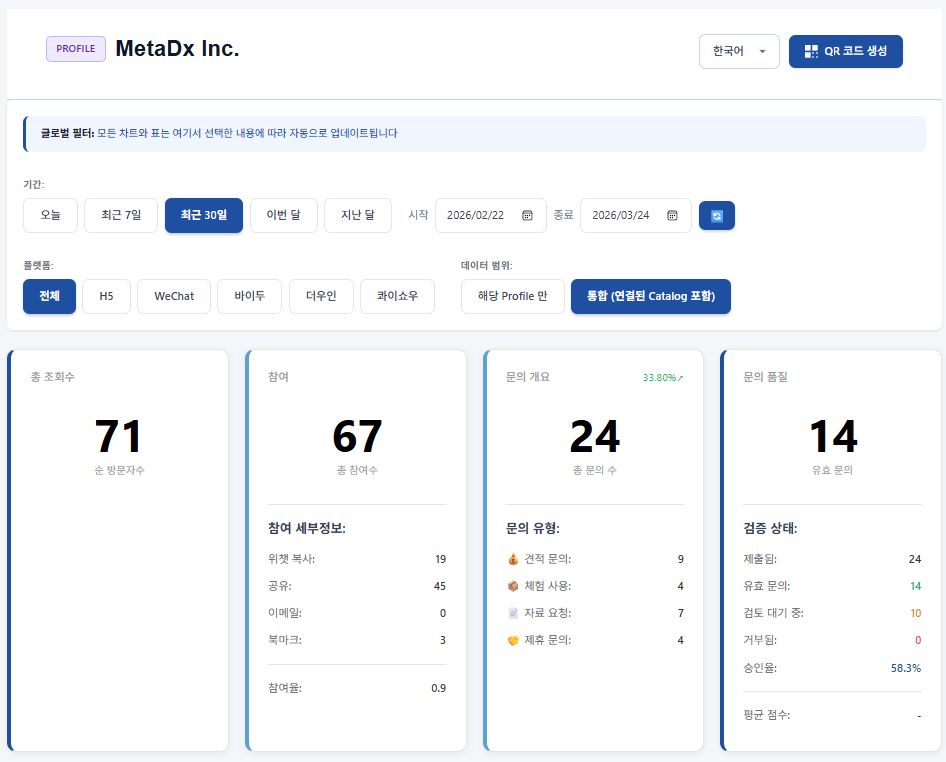Select the 최근 7일 period filter

121,216
